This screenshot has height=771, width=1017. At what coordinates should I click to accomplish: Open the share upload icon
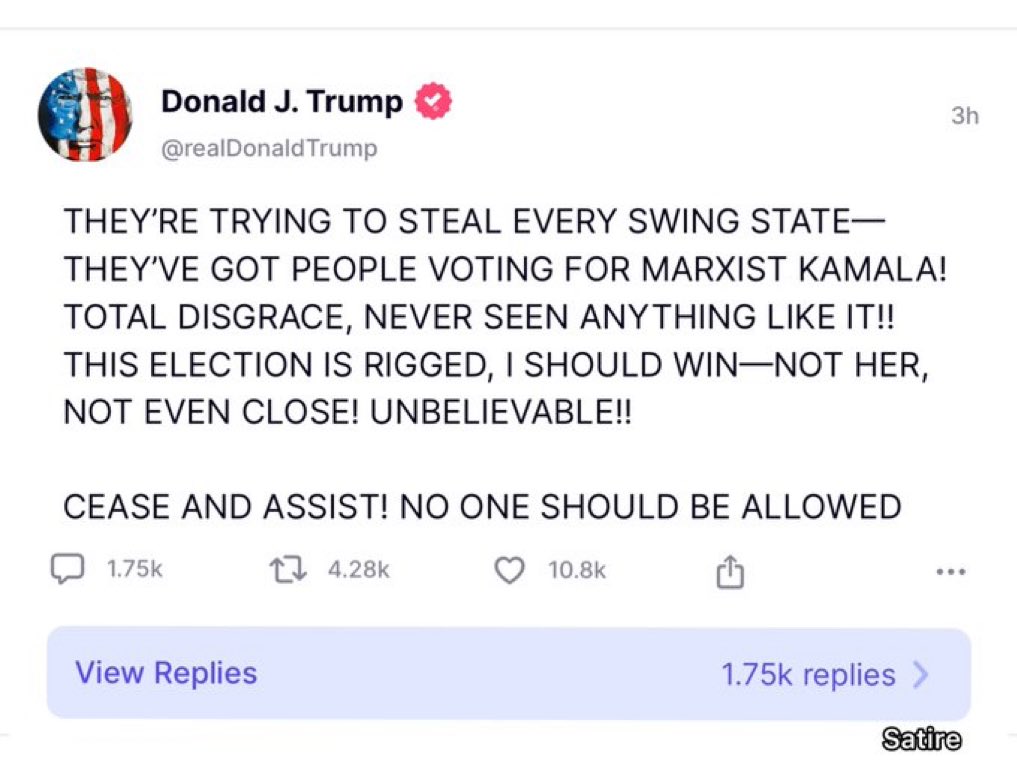(x=730, y=571)
